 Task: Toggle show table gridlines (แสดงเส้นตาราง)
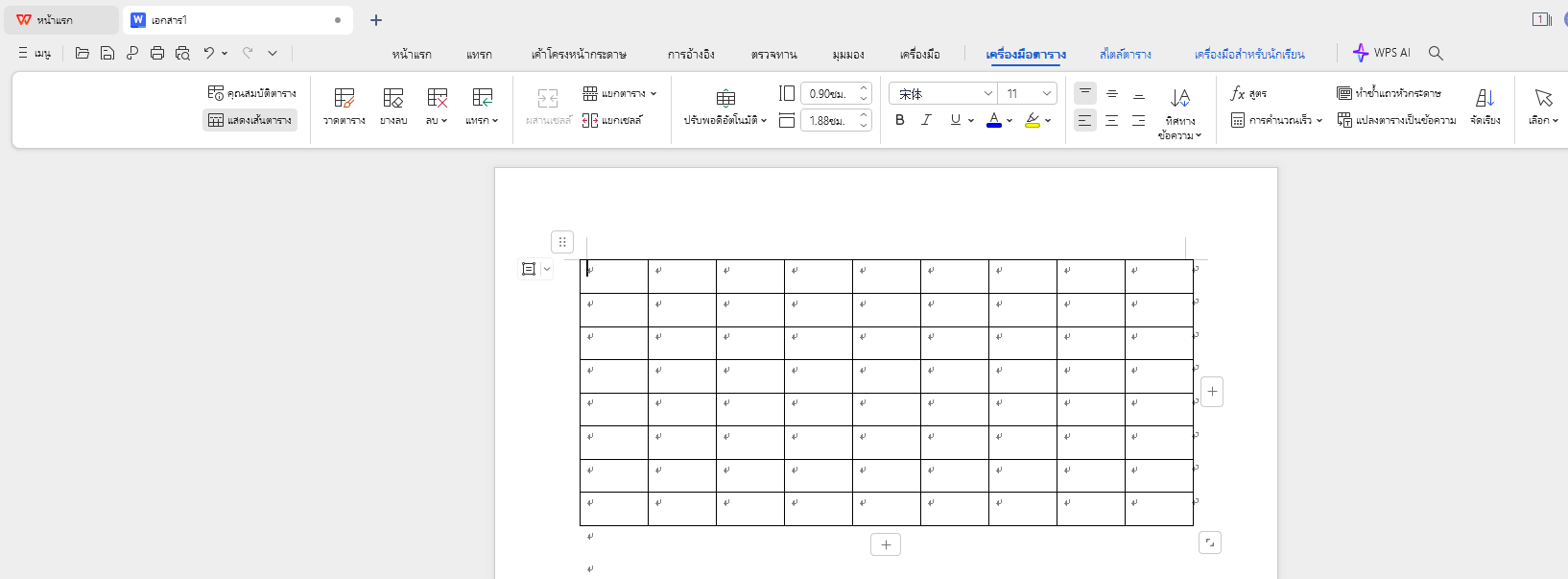(250, 120)
